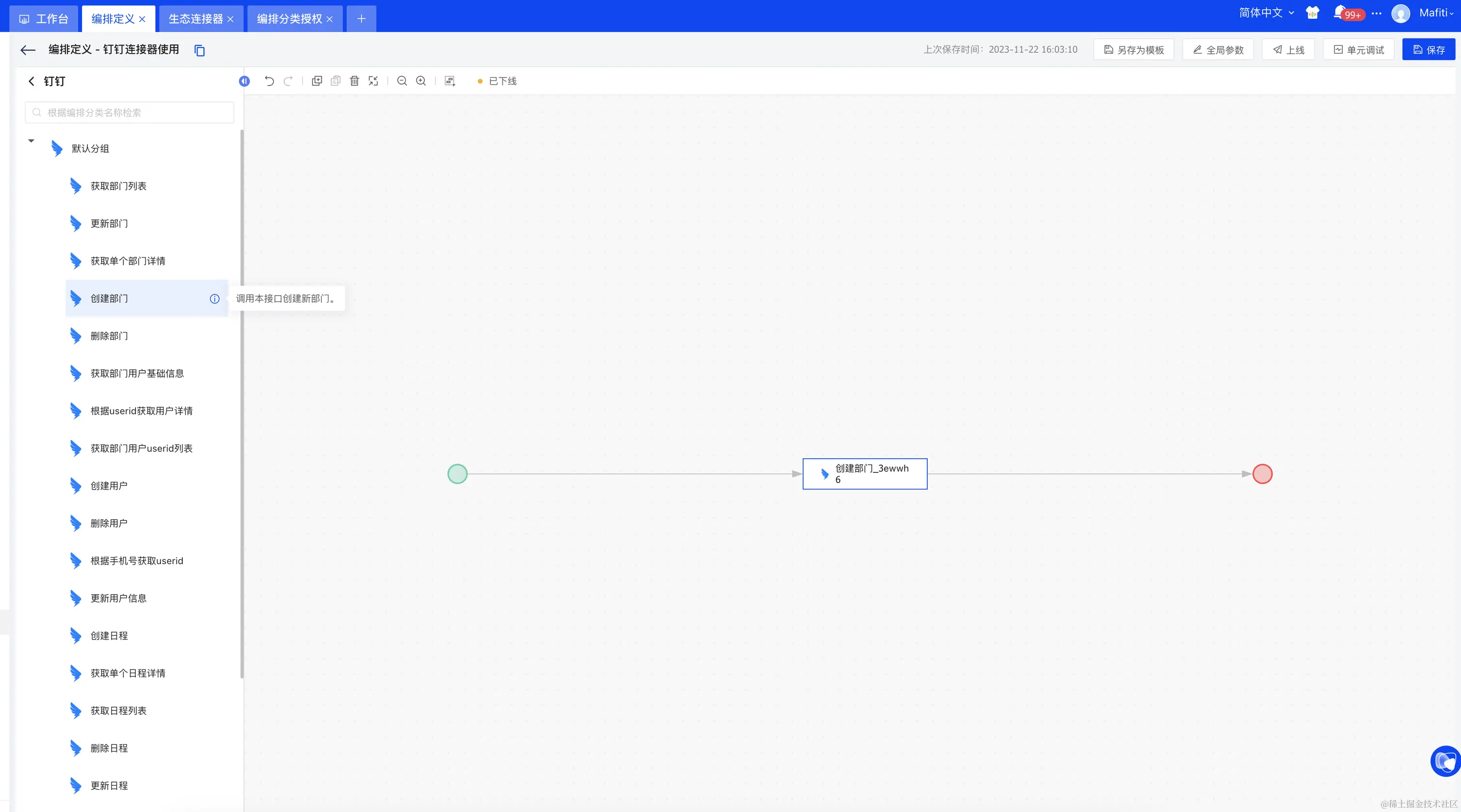1461x812 pixels.
Task: Click the trash delete icon in the toolbar
Action: 355,81
